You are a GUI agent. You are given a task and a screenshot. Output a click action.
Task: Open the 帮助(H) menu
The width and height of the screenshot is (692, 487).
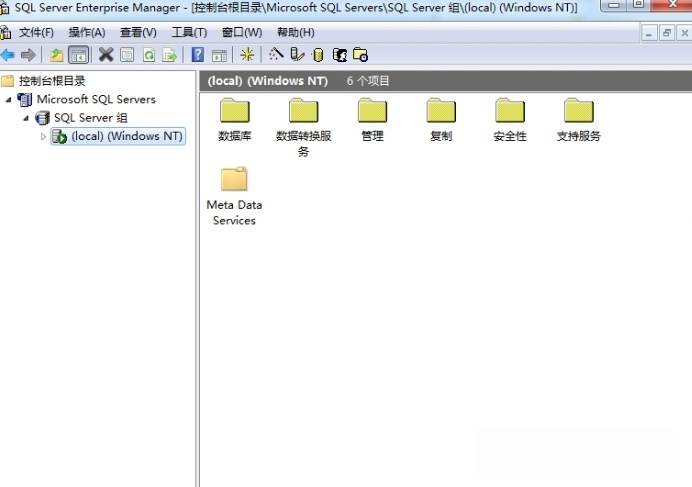click(x=296, y=33)
